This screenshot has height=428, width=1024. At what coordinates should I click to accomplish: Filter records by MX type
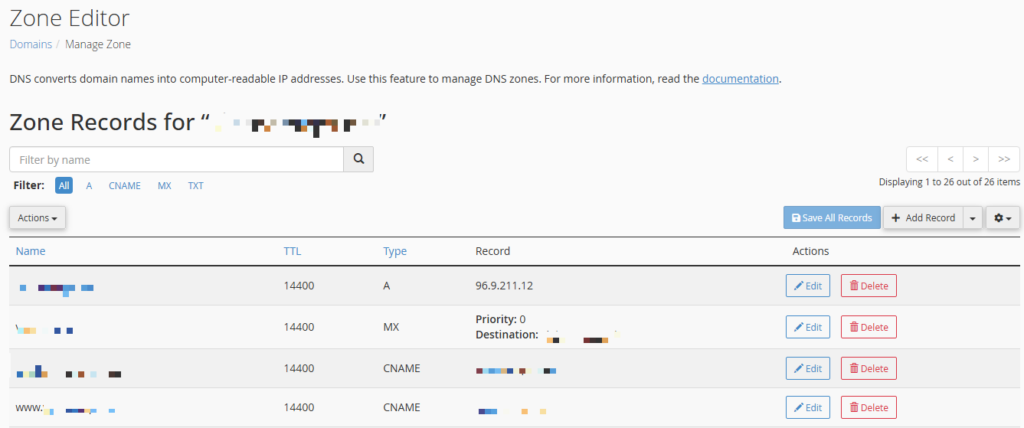(165, 186)
